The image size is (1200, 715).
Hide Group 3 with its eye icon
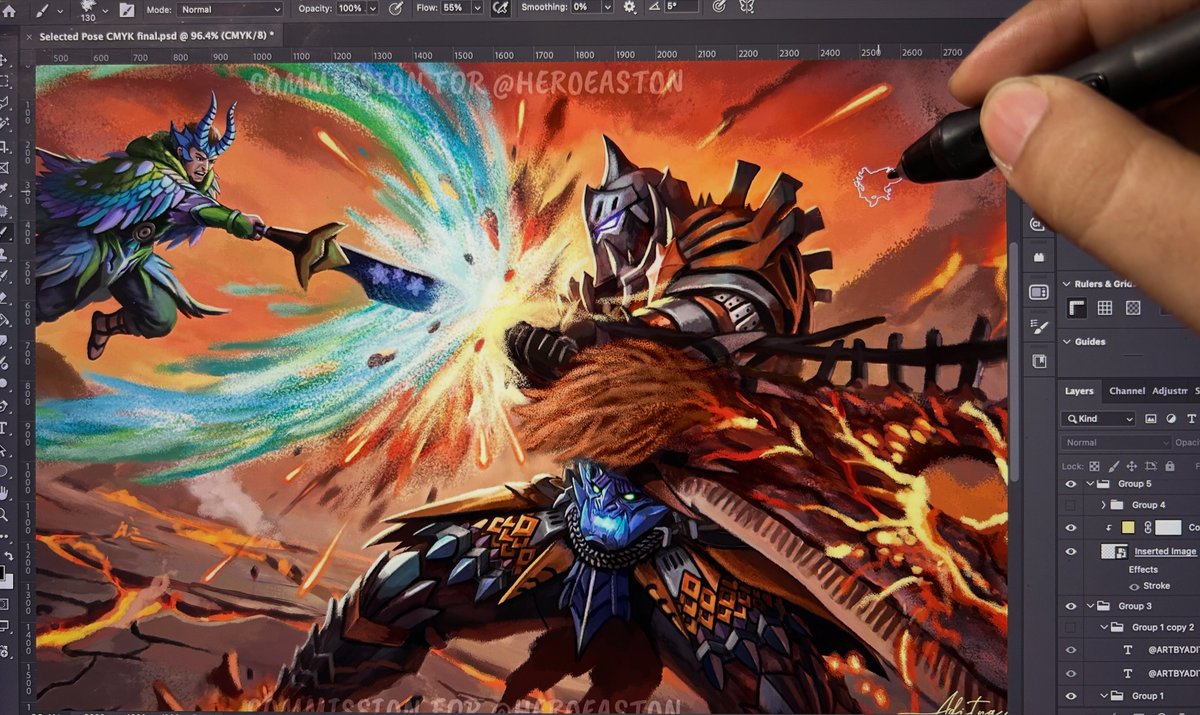point(1071,606)
